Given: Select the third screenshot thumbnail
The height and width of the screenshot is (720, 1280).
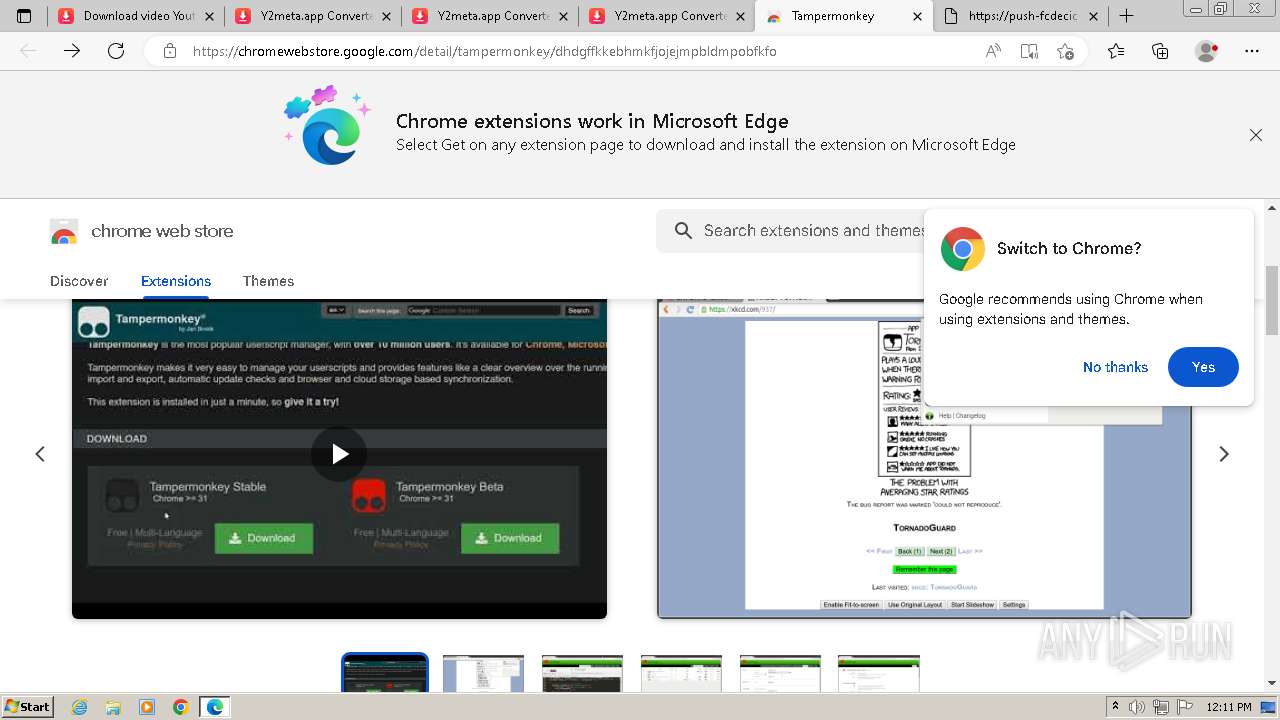Looking at the screenshot, I should pyautogui.click(x=582, y=673).
